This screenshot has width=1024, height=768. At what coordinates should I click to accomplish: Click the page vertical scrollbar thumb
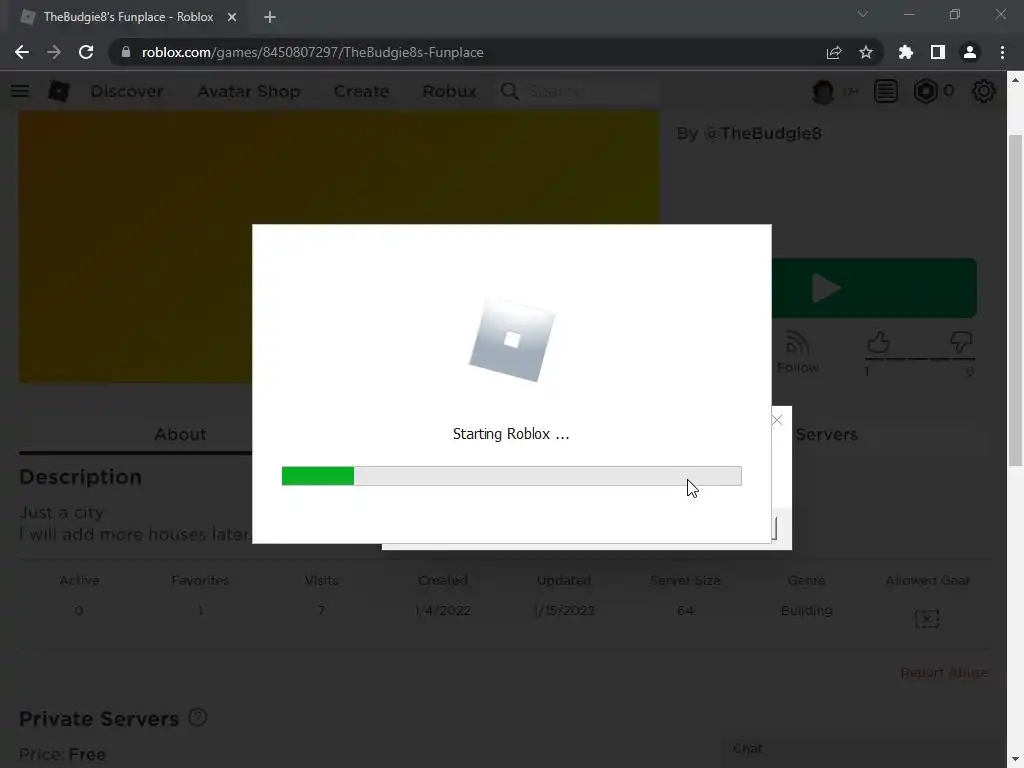[1015, 300]
